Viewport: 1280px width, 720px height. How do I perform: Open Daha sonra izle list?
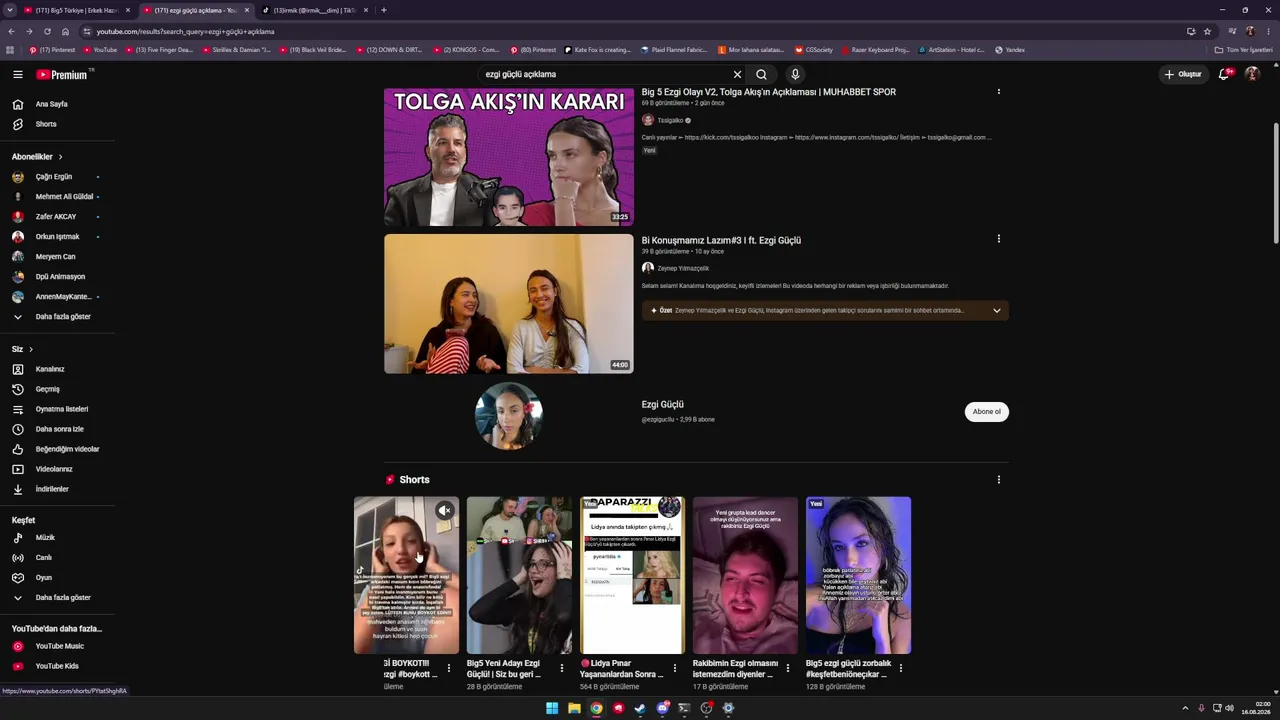[60, 429]
